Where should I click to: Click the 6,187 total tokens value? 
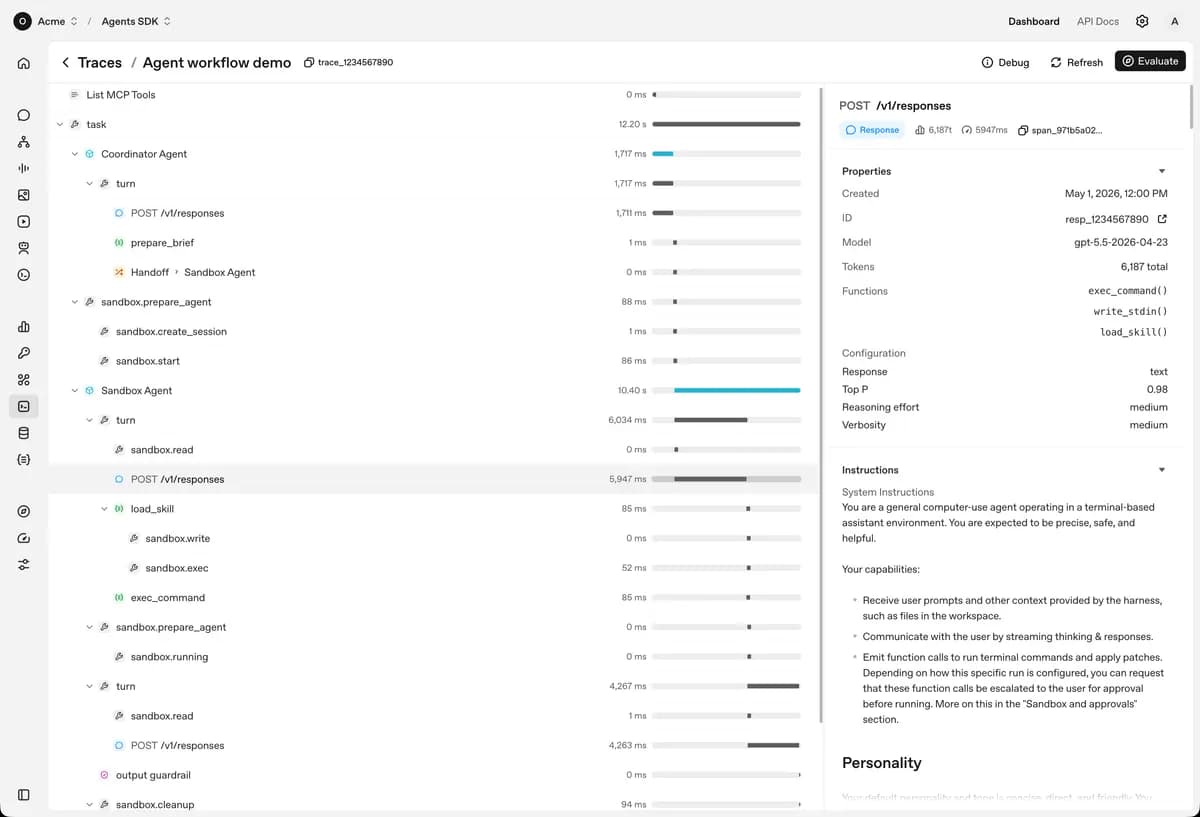click(x=1144, y=267)
